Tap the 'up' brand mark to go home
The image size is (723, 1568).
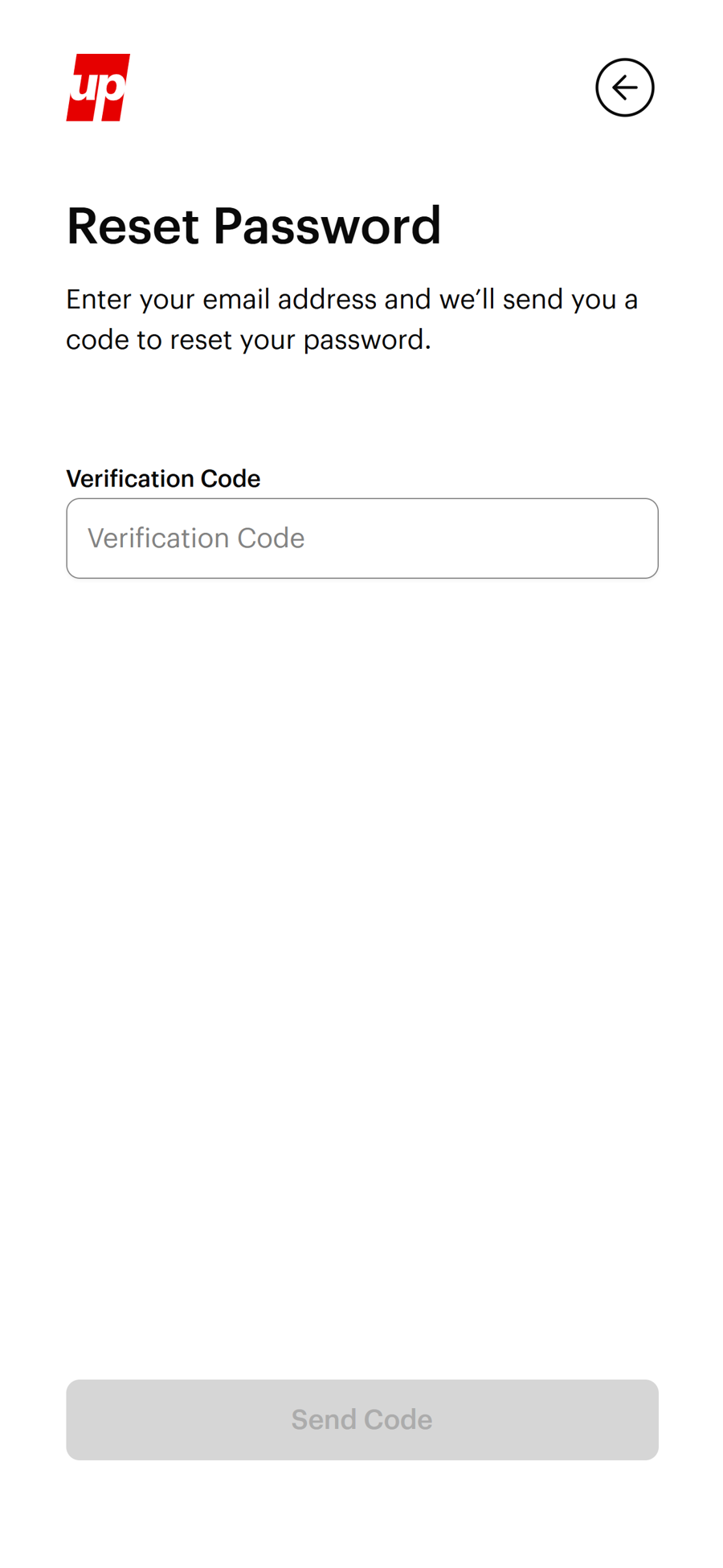point(98,87)
